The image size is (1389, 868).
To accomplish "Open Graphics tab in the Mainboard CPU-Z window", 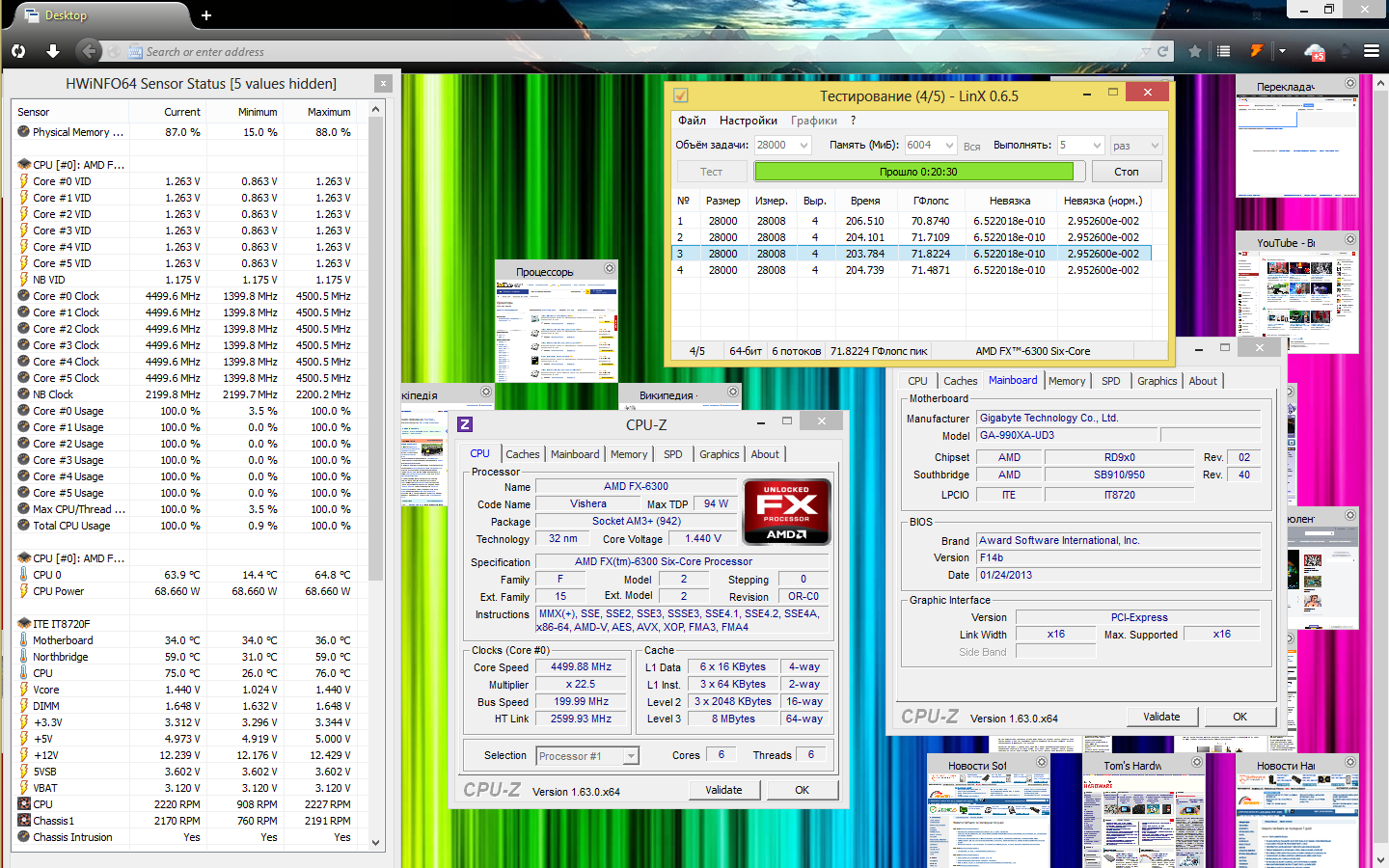I will 1157,381.
